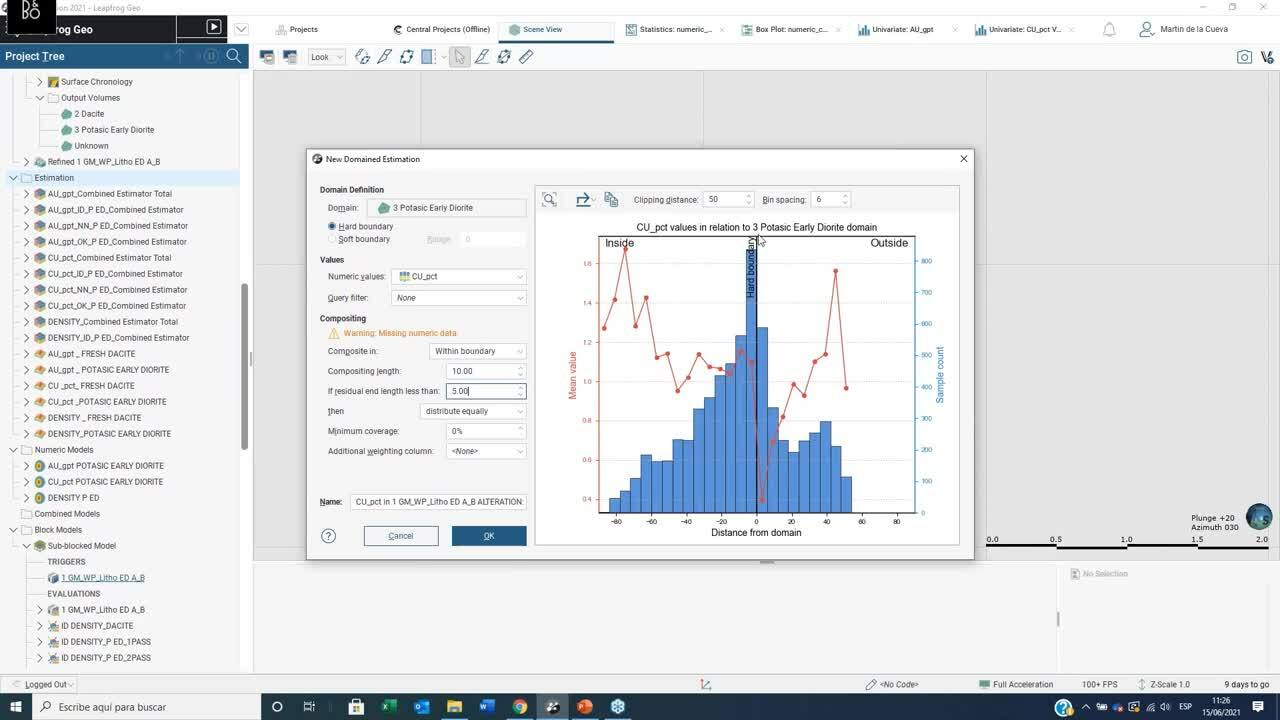Click the help question-mark icon in dialog

tap(328, 536)
